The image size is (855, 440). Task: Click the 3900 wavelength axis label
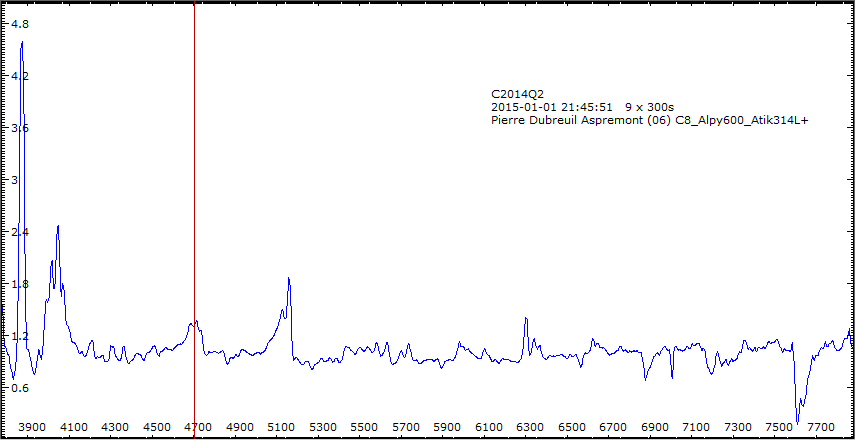pyautogui.click(x=32, y=427)
